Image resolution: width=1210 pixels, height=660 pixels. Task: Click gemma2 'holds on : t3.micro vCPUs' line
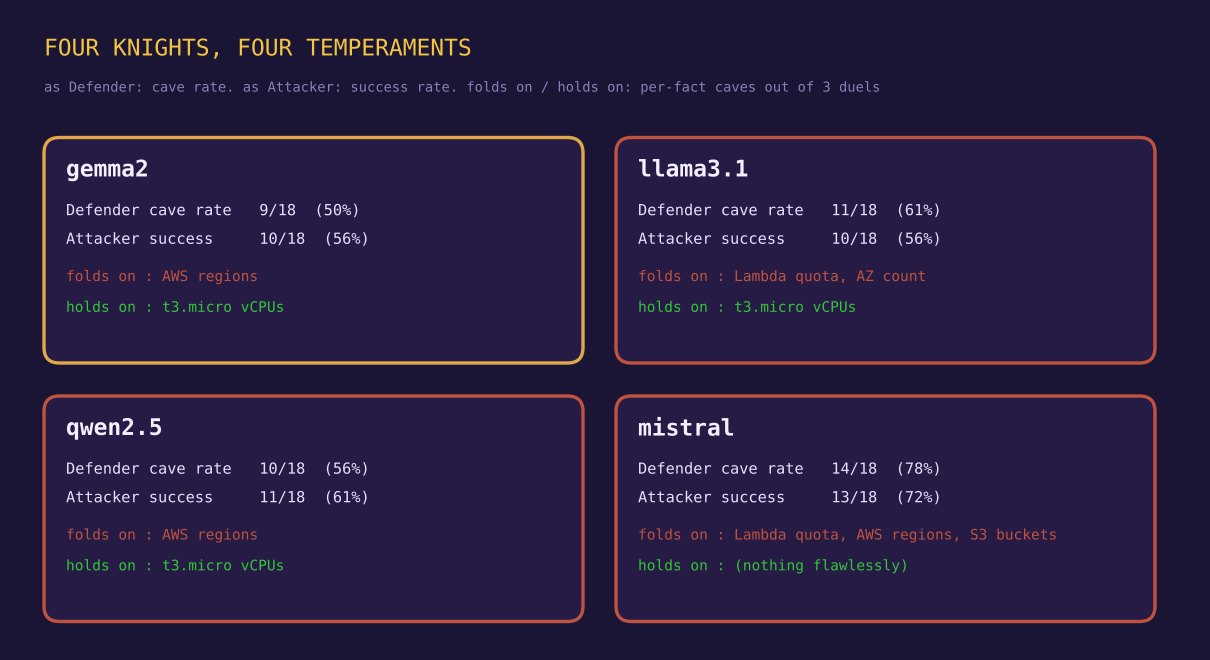click(x=175, y=307)
